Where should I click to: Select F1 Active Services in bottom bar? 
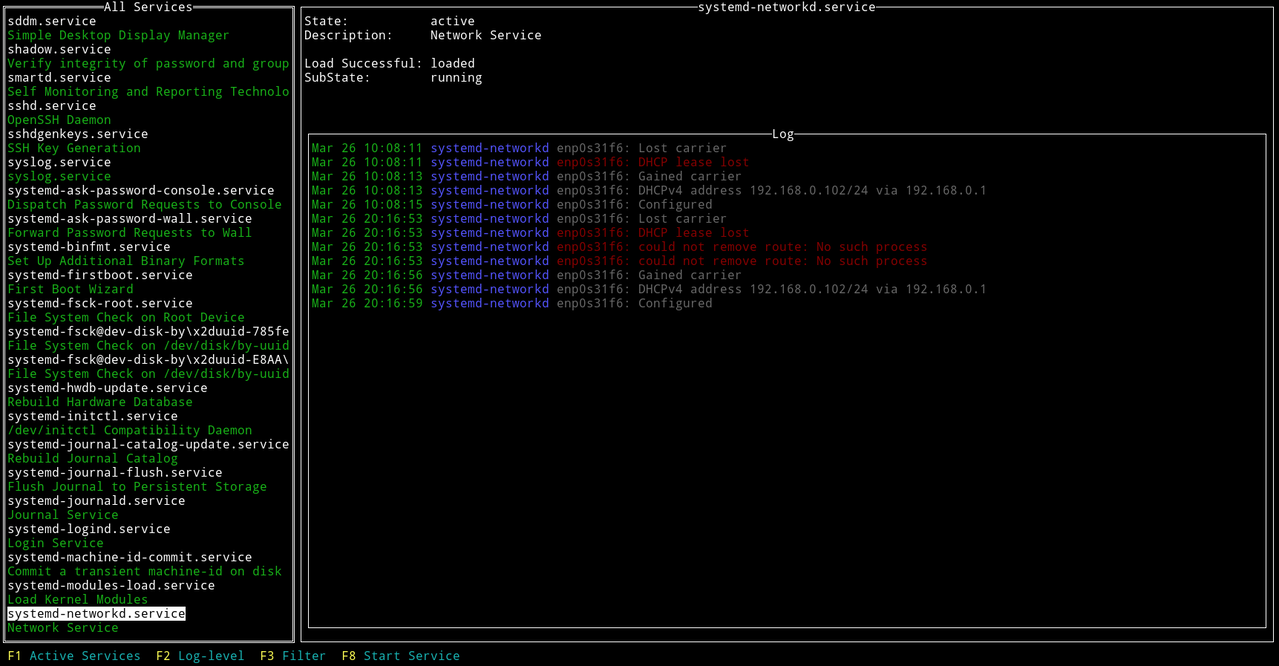tap(74, 656)
